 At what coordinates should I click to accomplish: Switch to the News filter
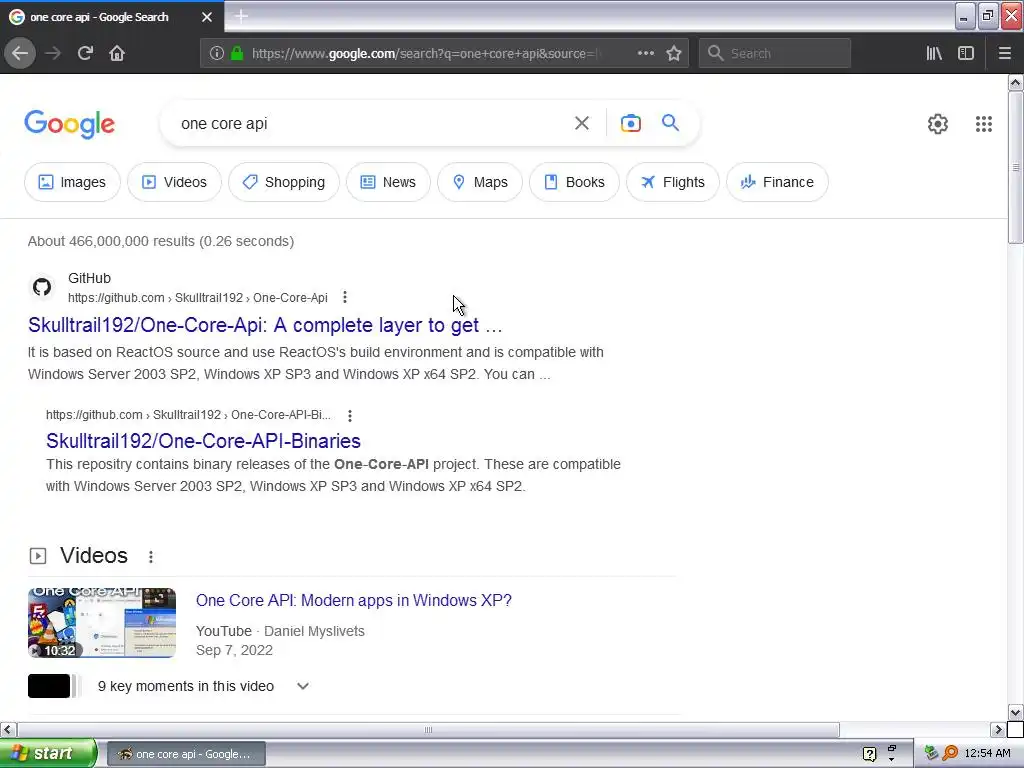tap(388, 182)
